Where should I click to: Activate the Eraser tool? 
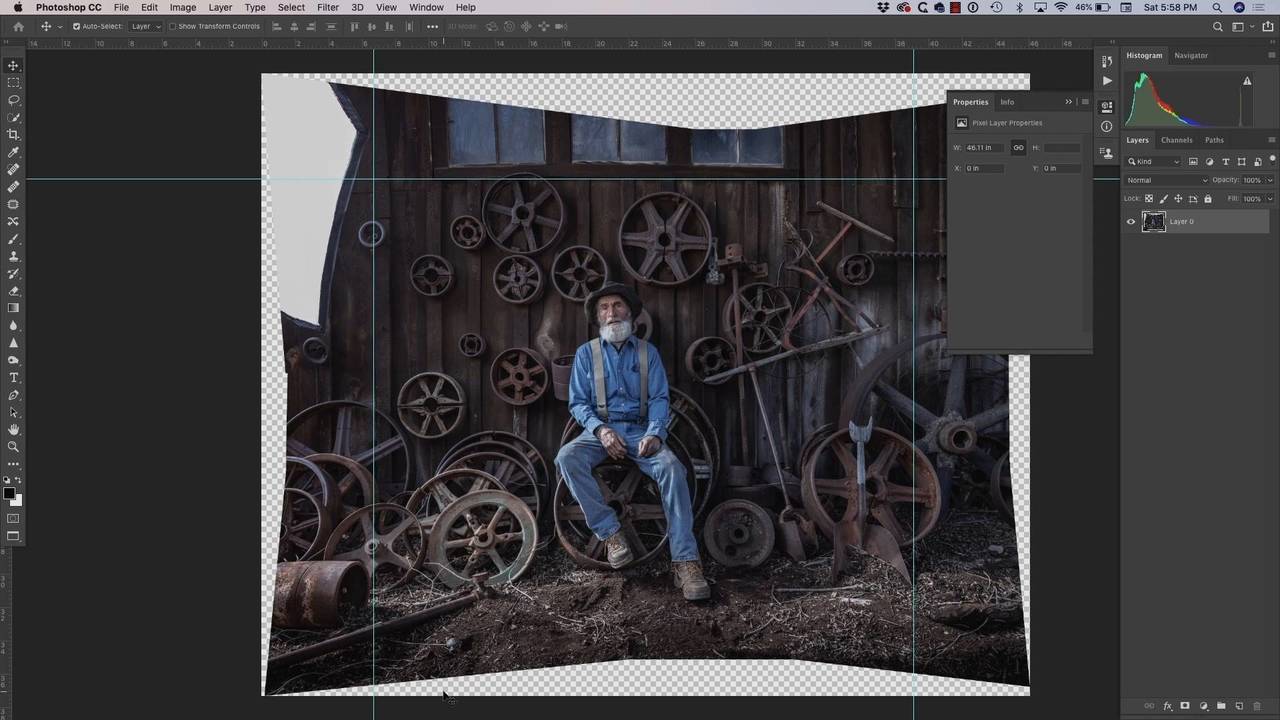click(x=14, y=291)
